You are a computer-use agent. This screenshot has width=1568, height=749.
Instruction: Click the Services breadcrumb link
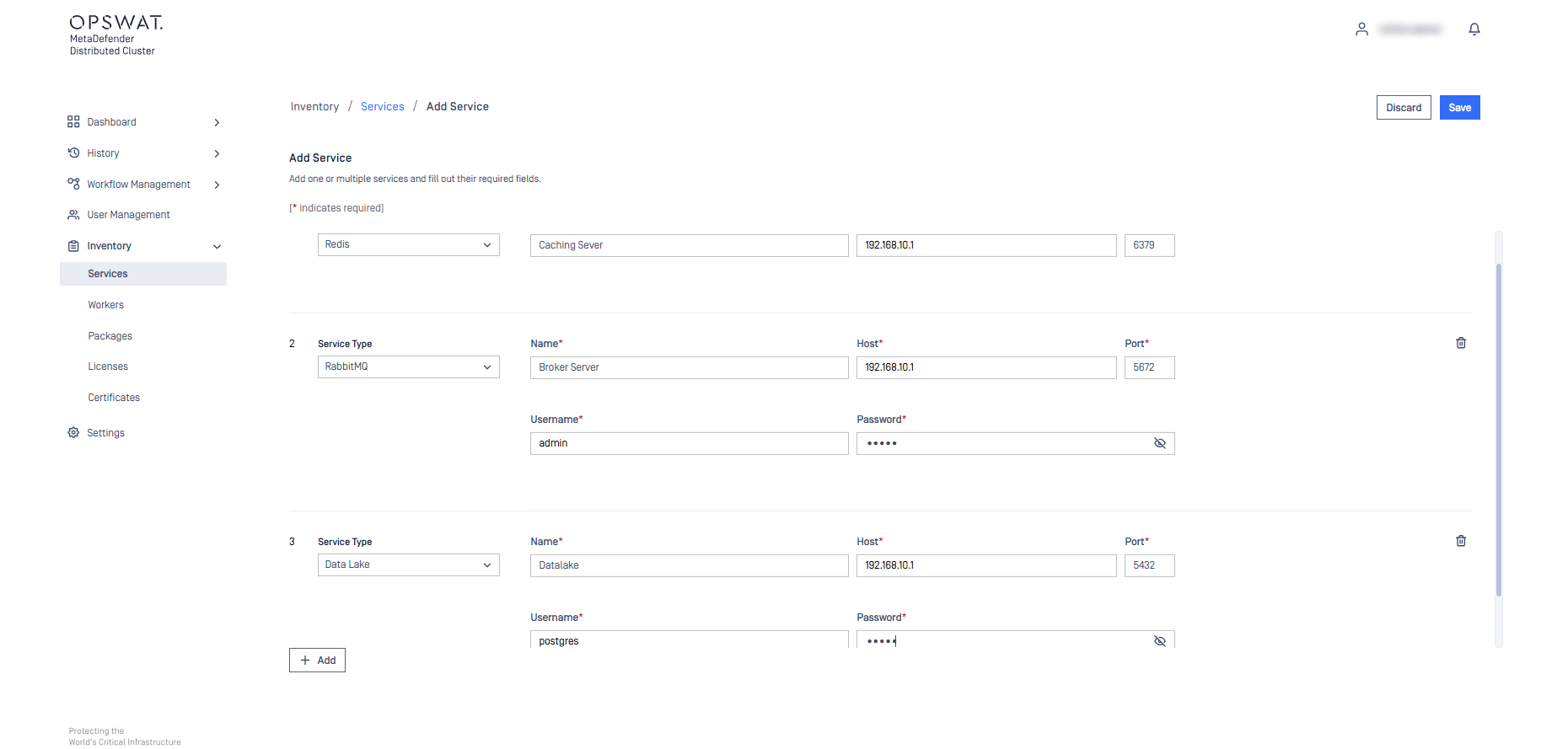(382, 107)
